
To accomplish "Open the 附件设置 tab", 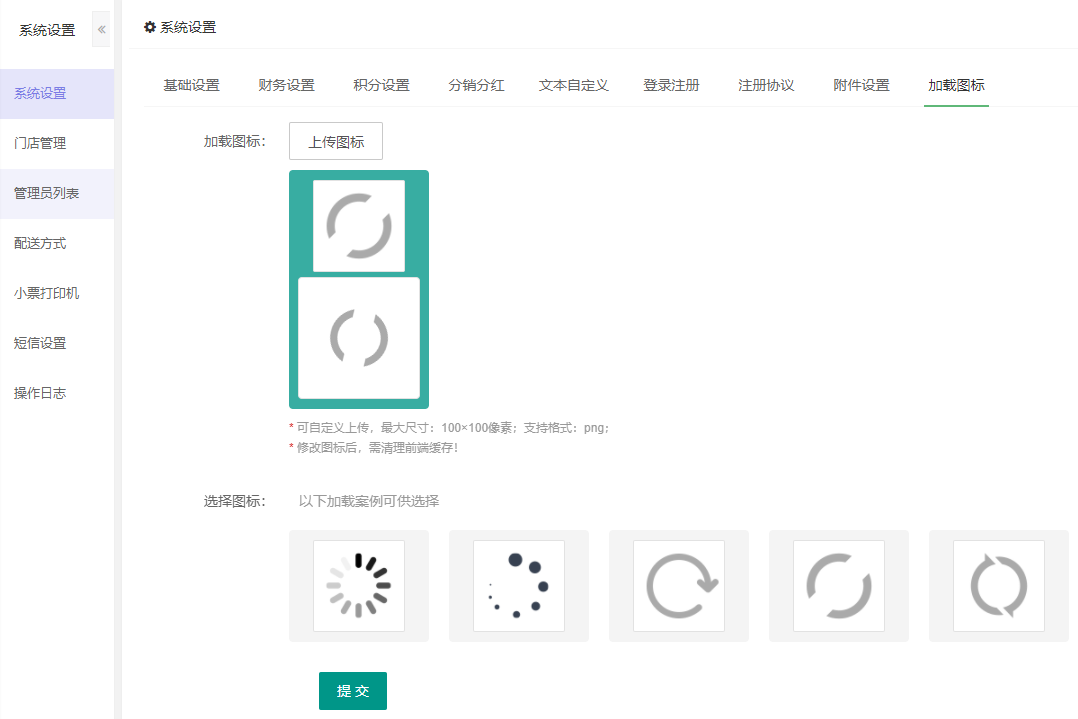I will coord(861,85).
